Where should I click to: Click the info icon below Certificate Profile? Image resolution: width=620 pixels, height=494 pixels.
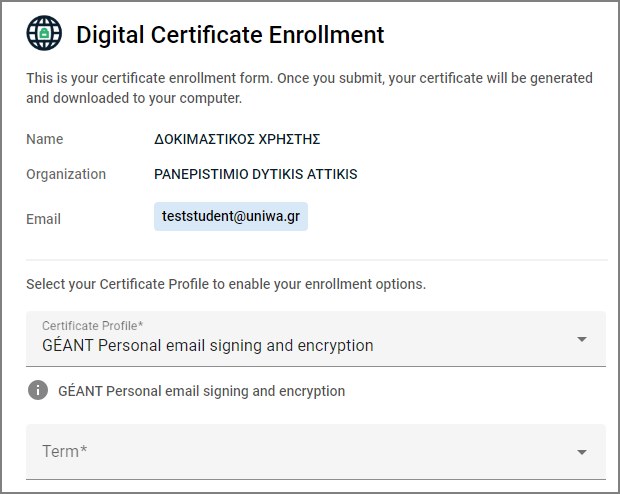pyautogui.click(x=38, y=390)
